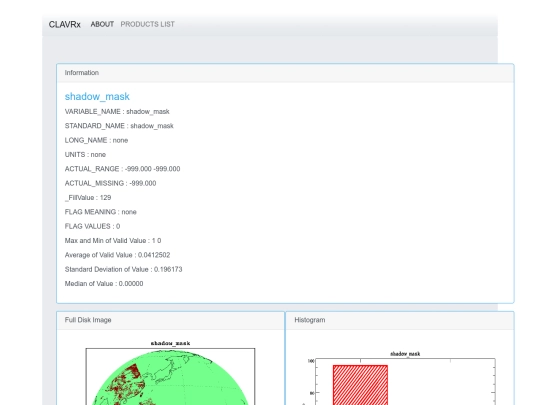This screenshot has width=540, height=405.
Task: Select the Standard Deviation of Value 0.196173 line
Action: (124, 270)
